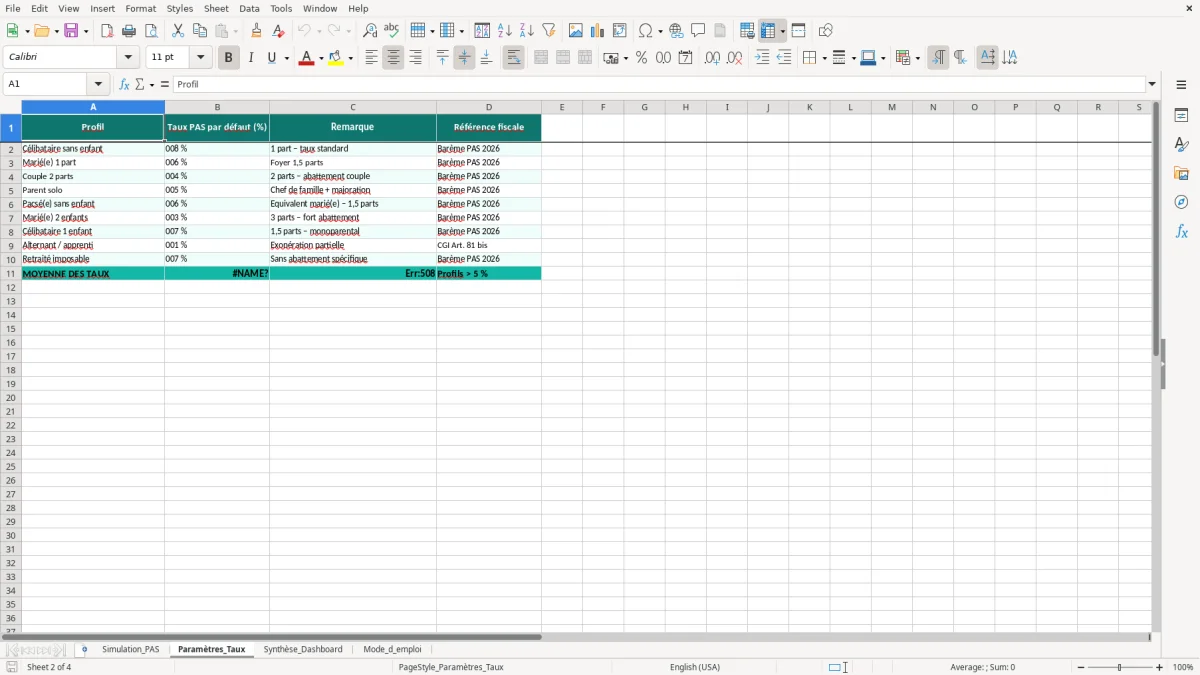
Task: Click zoom out minus button
Action: point(1081,667)
